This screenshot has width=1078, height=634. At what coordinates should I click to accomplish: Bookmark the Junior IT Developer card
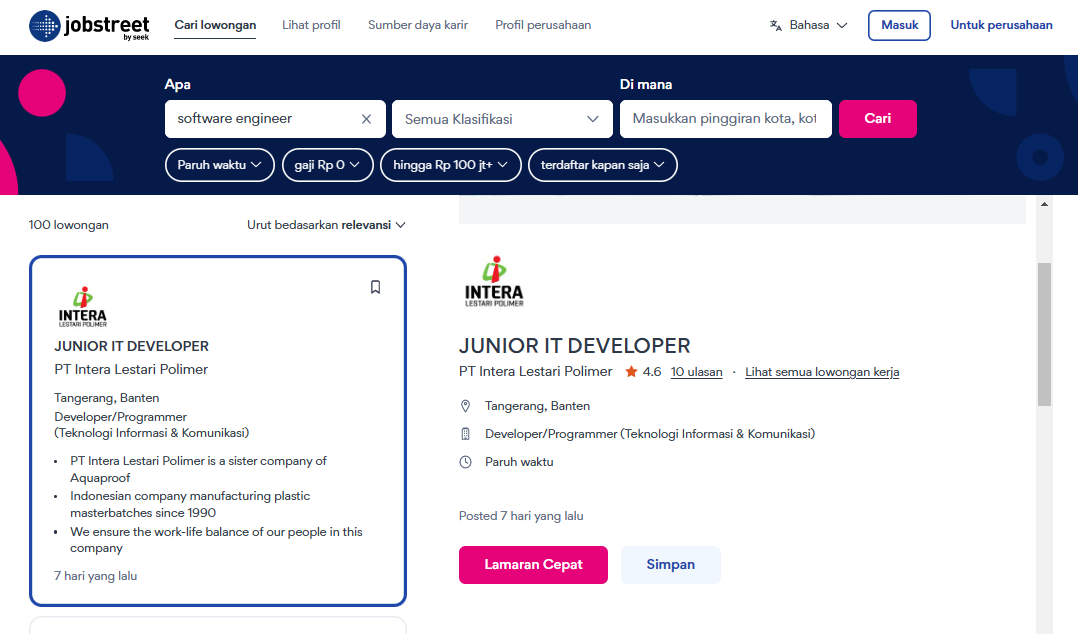[x=375, y=287]
